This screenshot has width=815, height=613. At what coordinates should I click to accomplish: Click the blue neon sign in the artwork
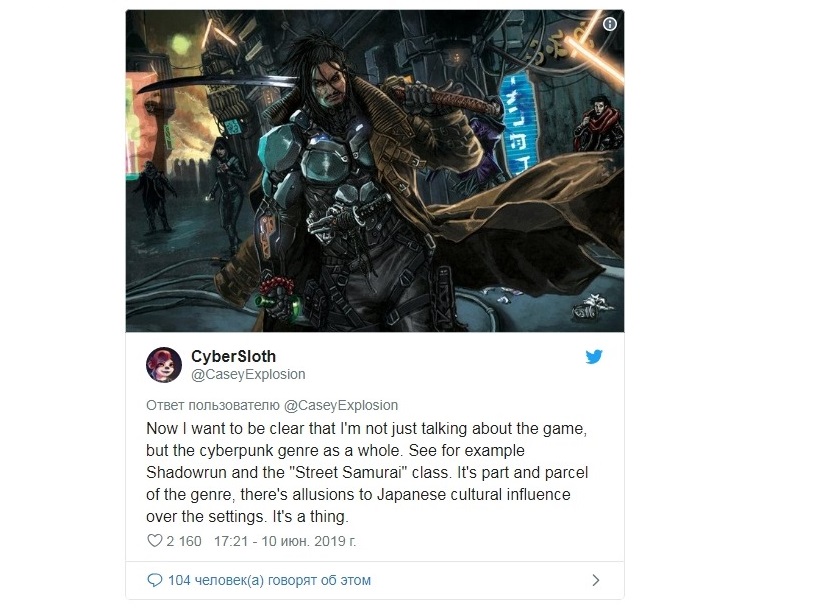tap(517, 123)
